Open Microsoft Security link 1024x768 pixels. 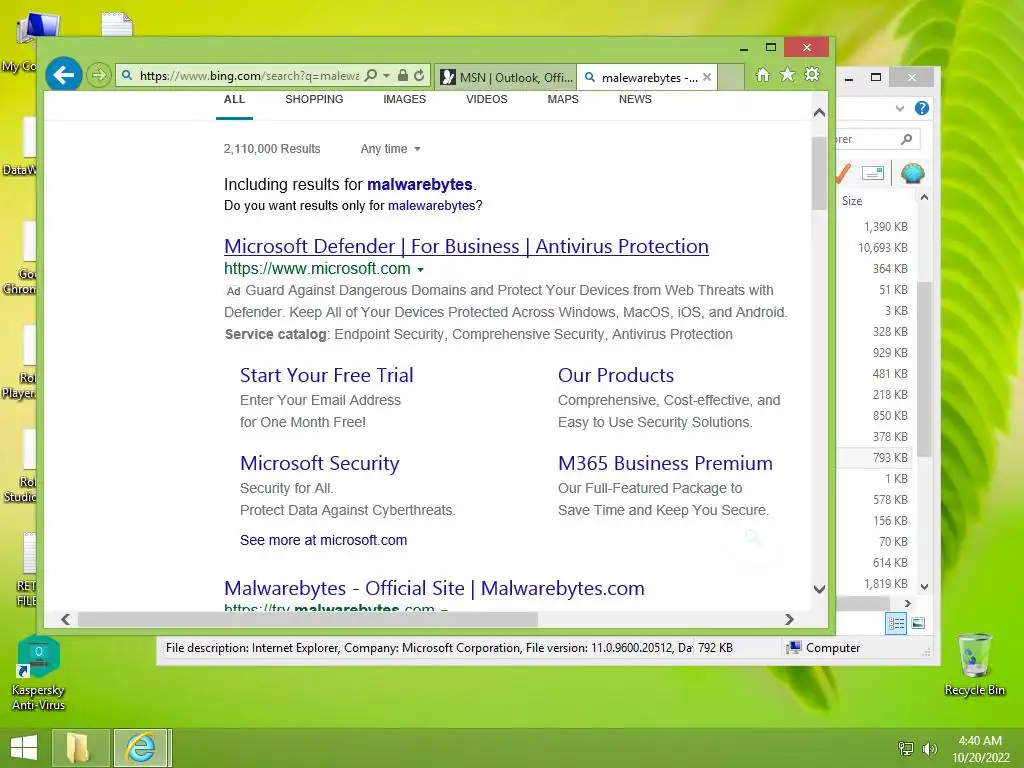(319, 463)
